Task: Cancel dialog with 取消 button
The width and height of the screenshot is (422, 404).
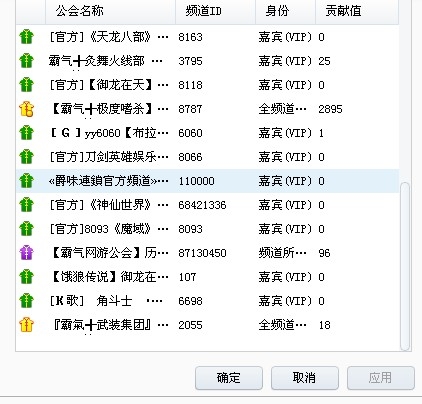Action: click(305, 378)
